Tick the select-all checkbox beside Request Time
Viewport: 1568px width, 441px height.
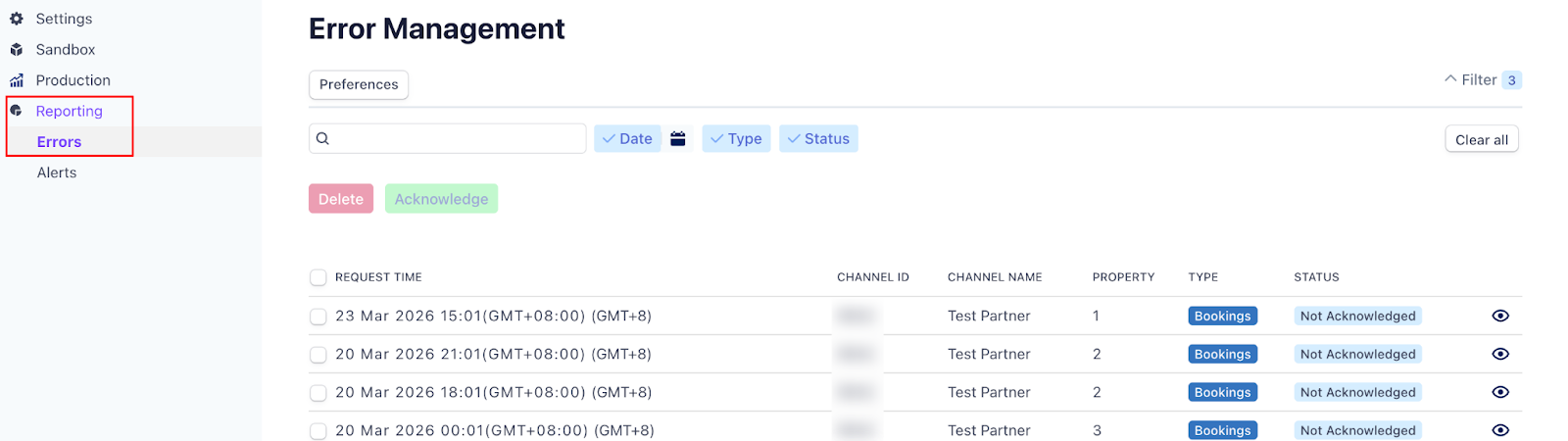coord(318,277)
